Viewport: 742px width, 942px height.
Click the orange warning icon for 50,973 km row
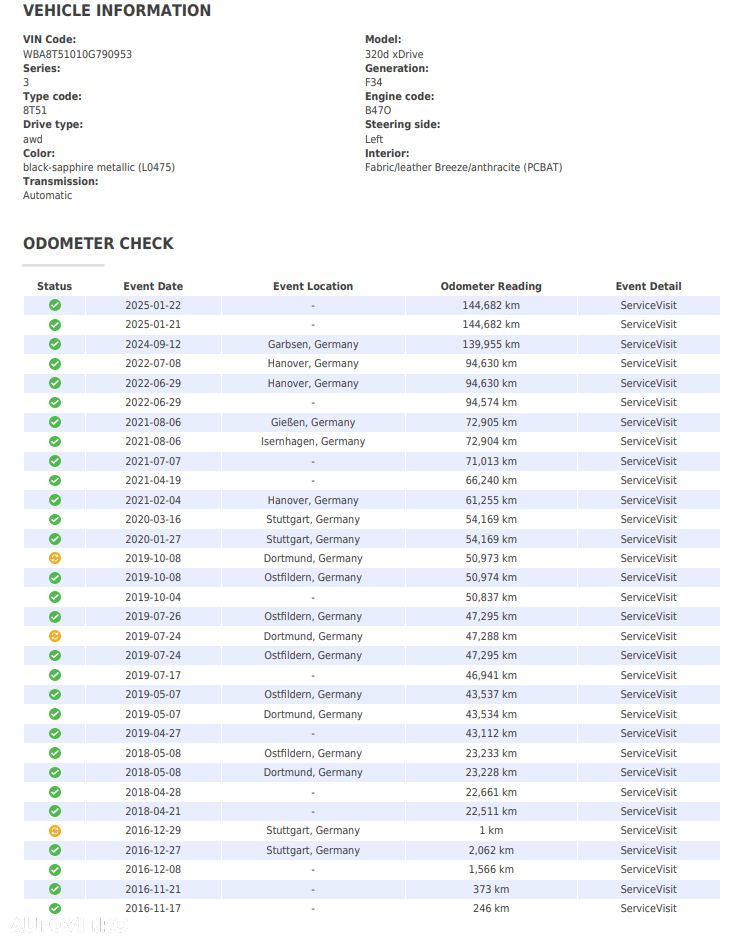(x=55, y=558)
